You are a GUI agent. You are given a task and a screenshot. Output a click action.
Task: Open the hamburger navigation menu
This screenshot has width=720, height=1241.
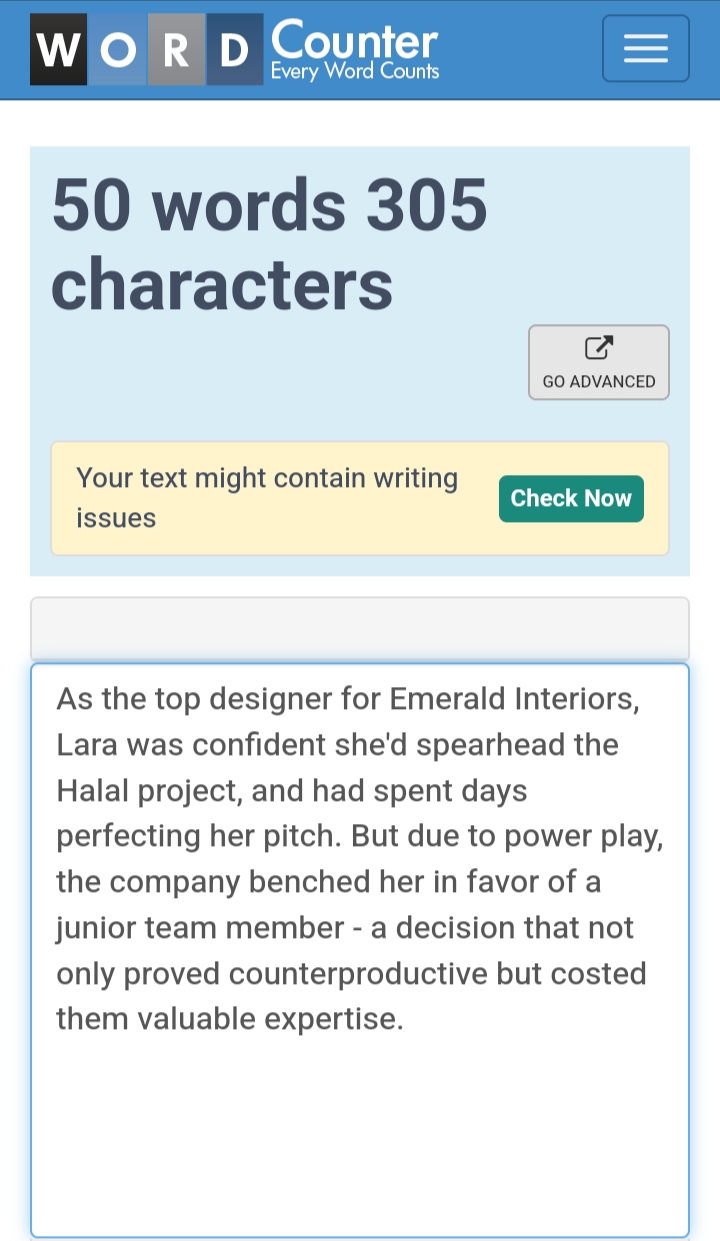pos(645,48)
